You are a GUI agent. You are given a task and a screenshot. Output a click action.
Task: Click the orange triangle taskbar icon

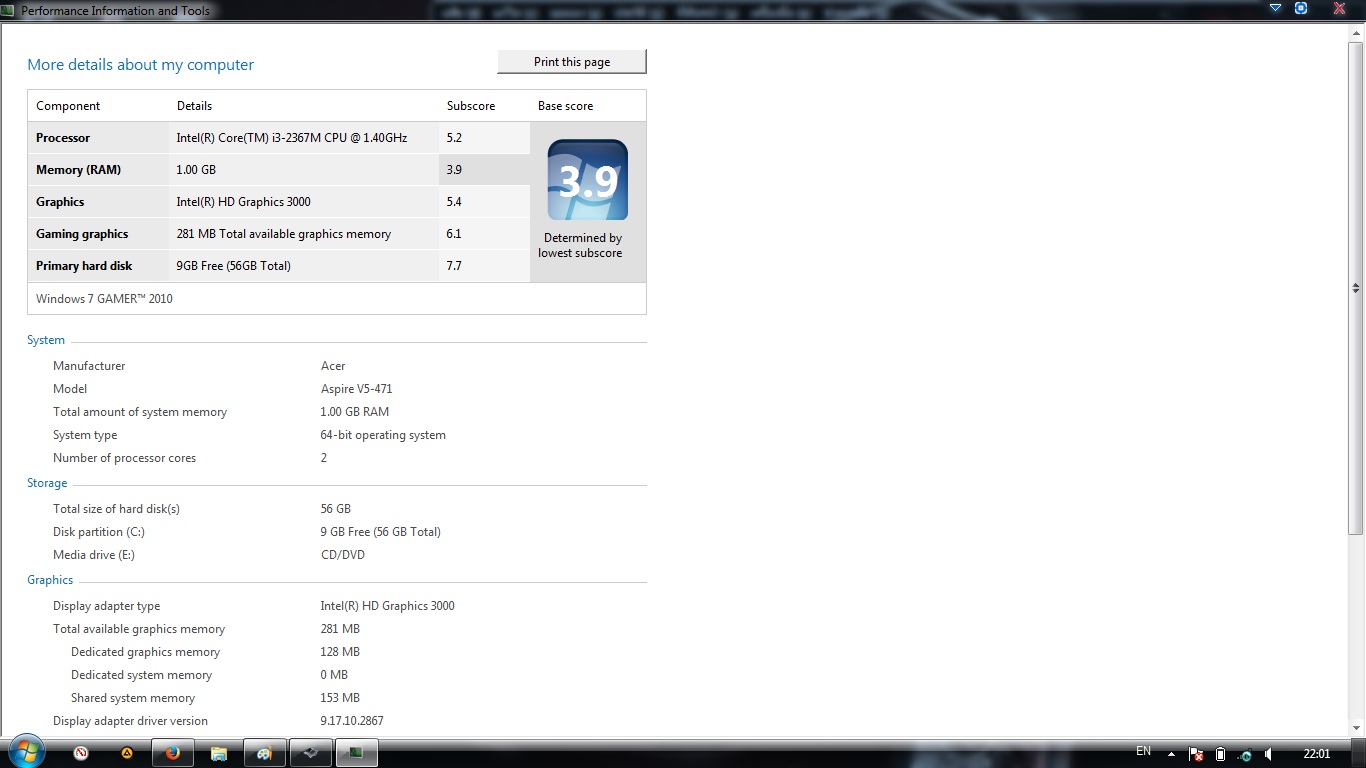[x=127, y=753]
